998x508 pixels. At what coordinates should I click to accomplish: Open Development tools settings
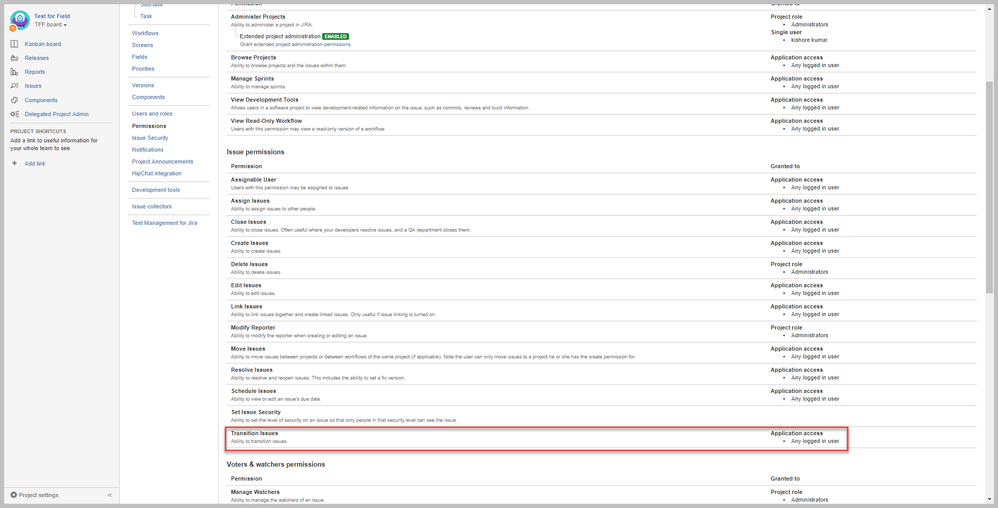(156, 190)
